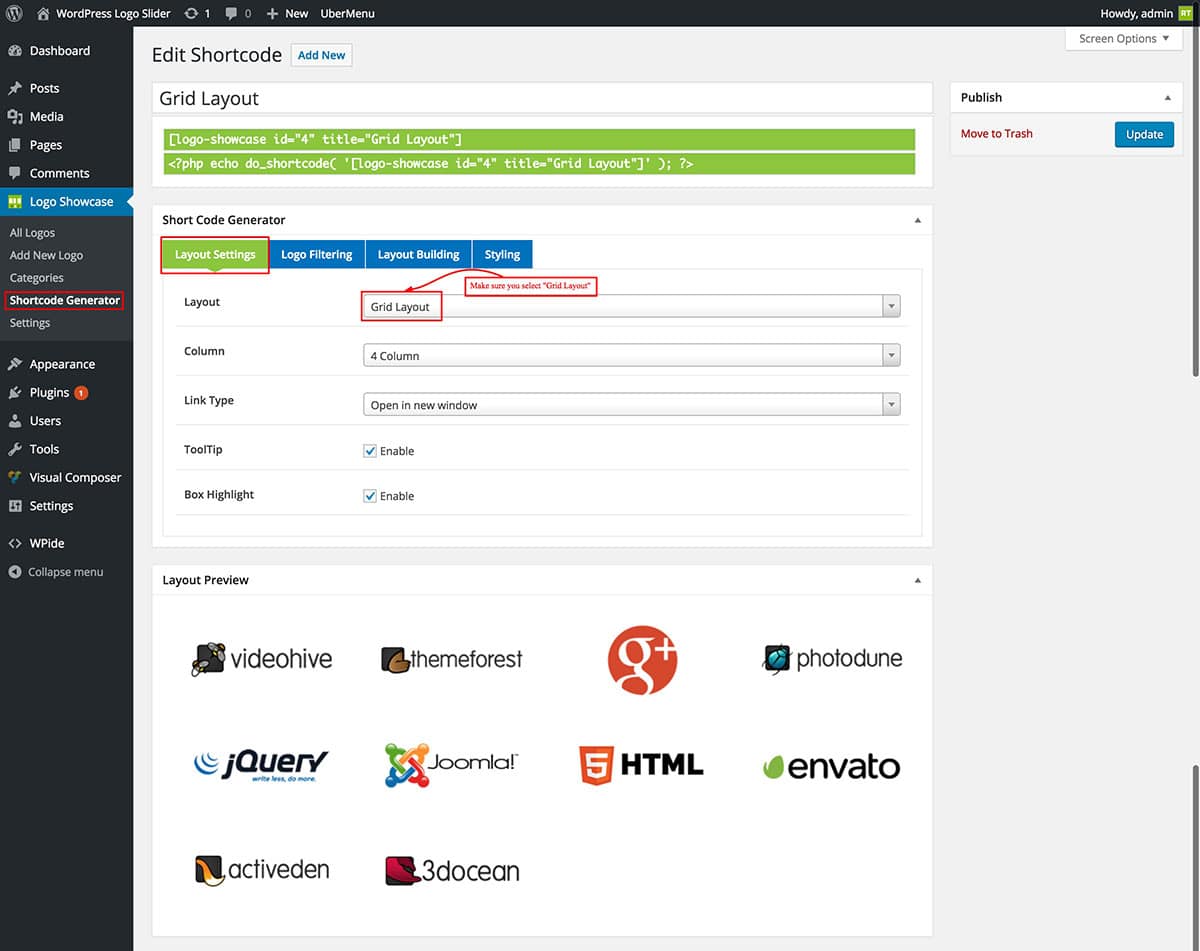Click the Tools wrench icon
Screen dimensions: 1200x951
click(x=15, y=449)
